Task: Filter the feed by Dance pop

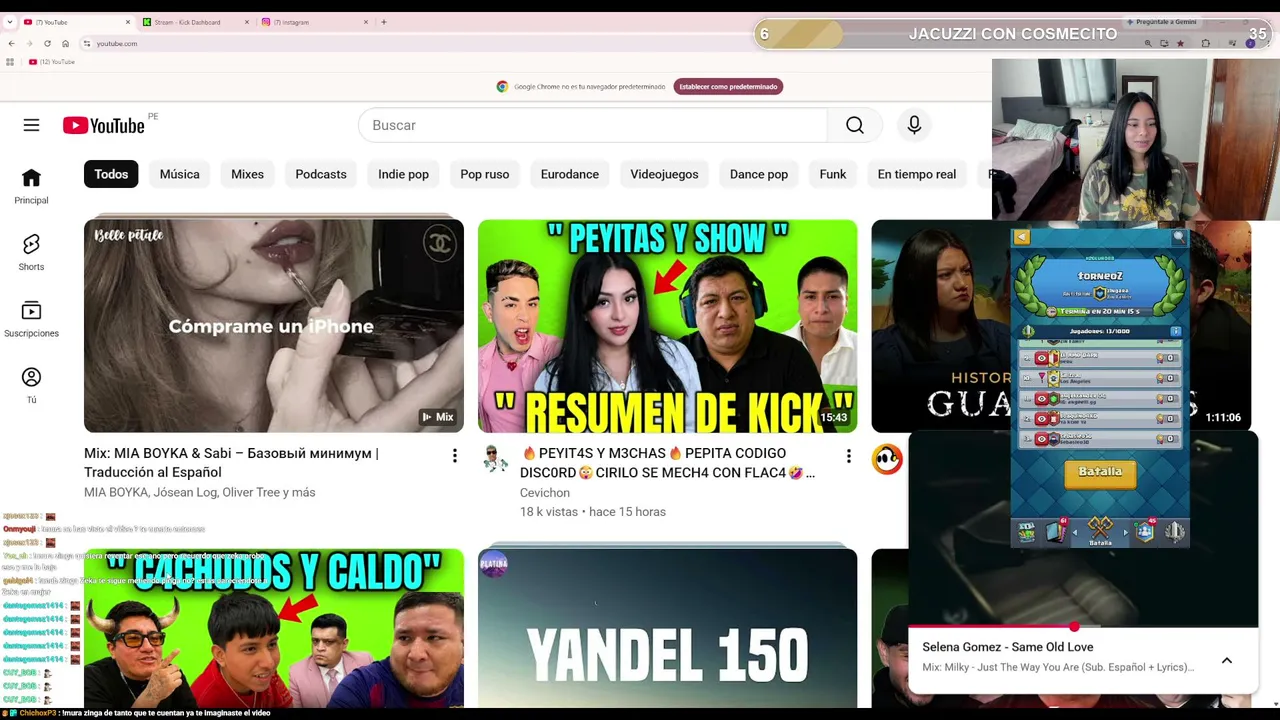Action: 759,174
